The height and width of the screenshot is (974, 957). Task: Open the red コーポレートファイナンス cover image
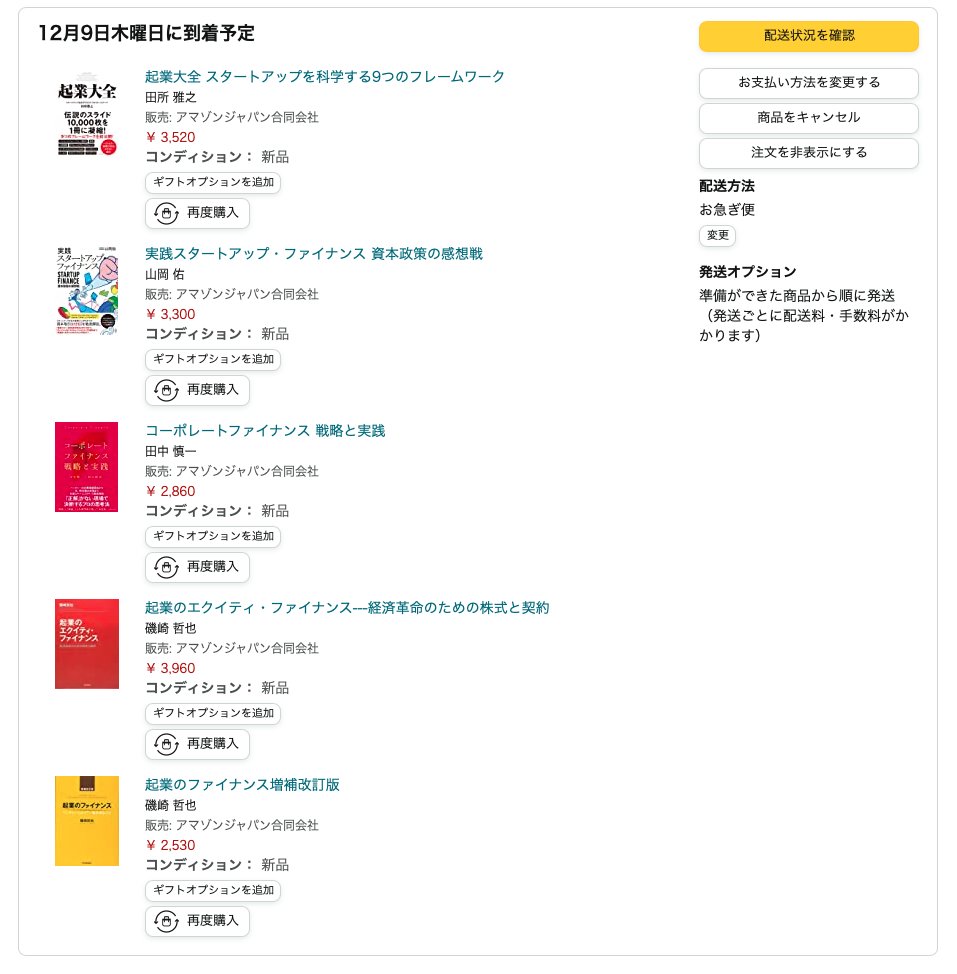click(87, 467)
